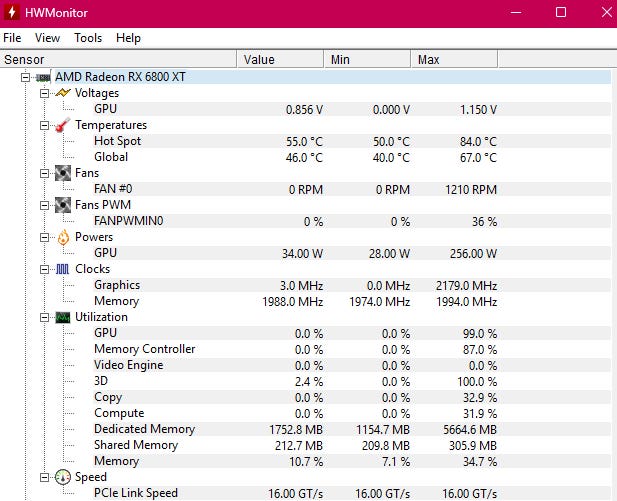The height and width of the screenshot is (501, 617).
Task: Click the 5664.6 MB dedicated memory max
Action: point(470,430)
